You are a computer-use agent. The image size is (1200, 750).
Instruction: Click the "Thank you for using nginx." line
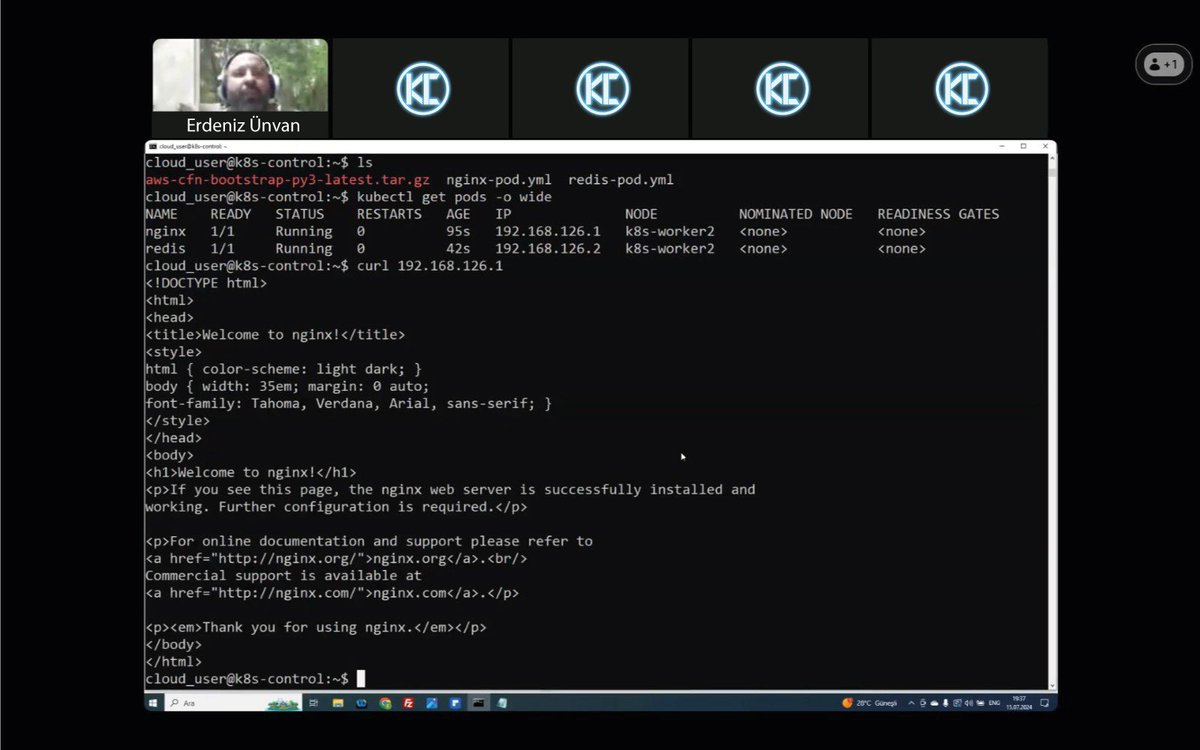(316, 627)
